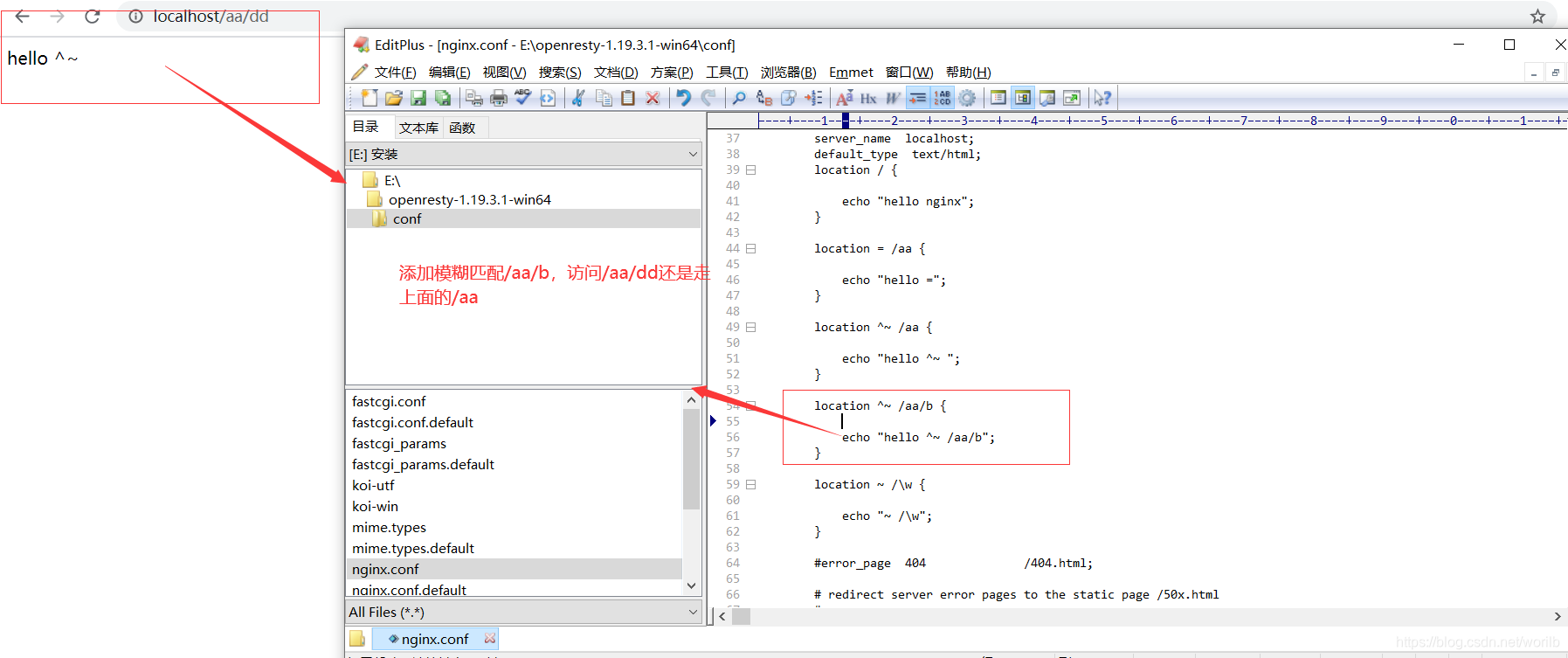Click the file list scroll down arrow

click(x=692, y=586)
